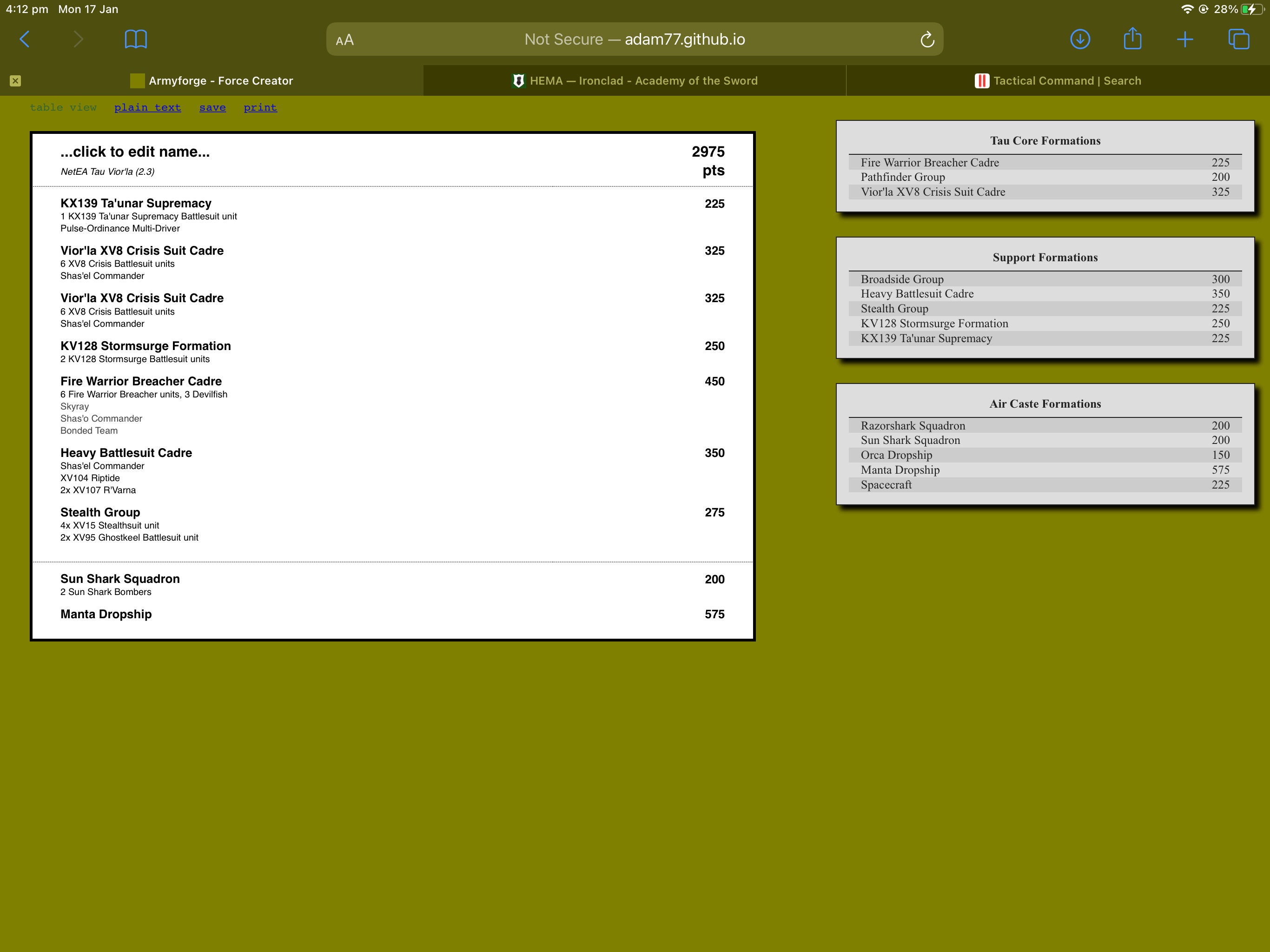The height and width of the screenshot is (952, 1270).
Task: Add an Orca Dropship formation
Action: pyautogui.click(x=896, y=455)
